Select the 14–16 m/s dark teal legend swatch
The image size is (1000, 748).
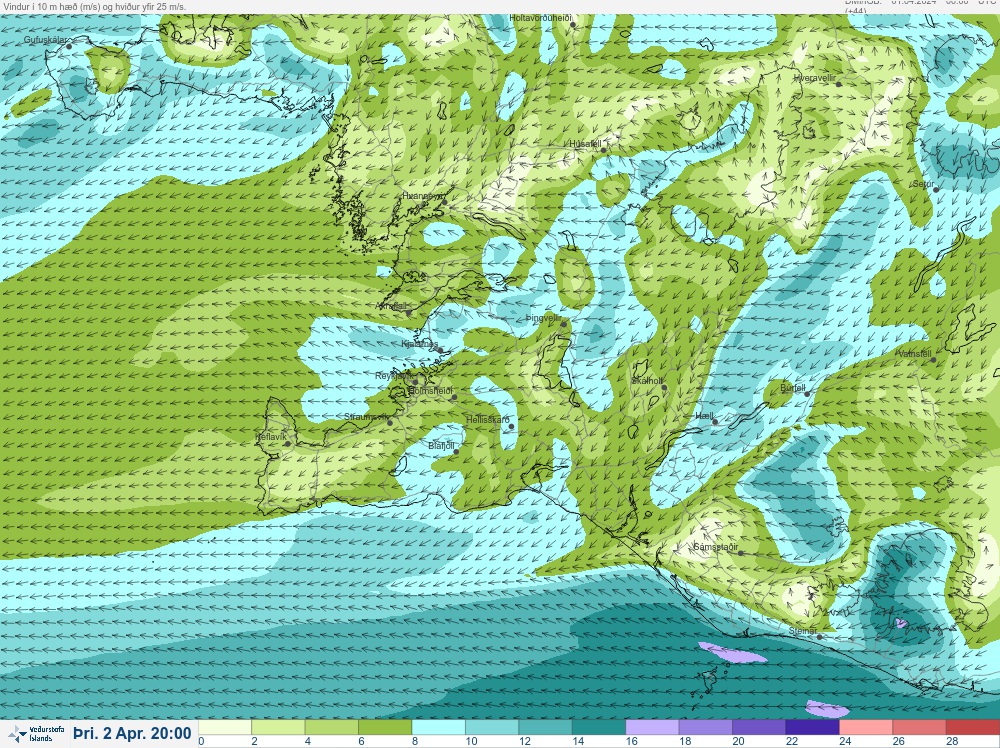click(x=599, y=728)
